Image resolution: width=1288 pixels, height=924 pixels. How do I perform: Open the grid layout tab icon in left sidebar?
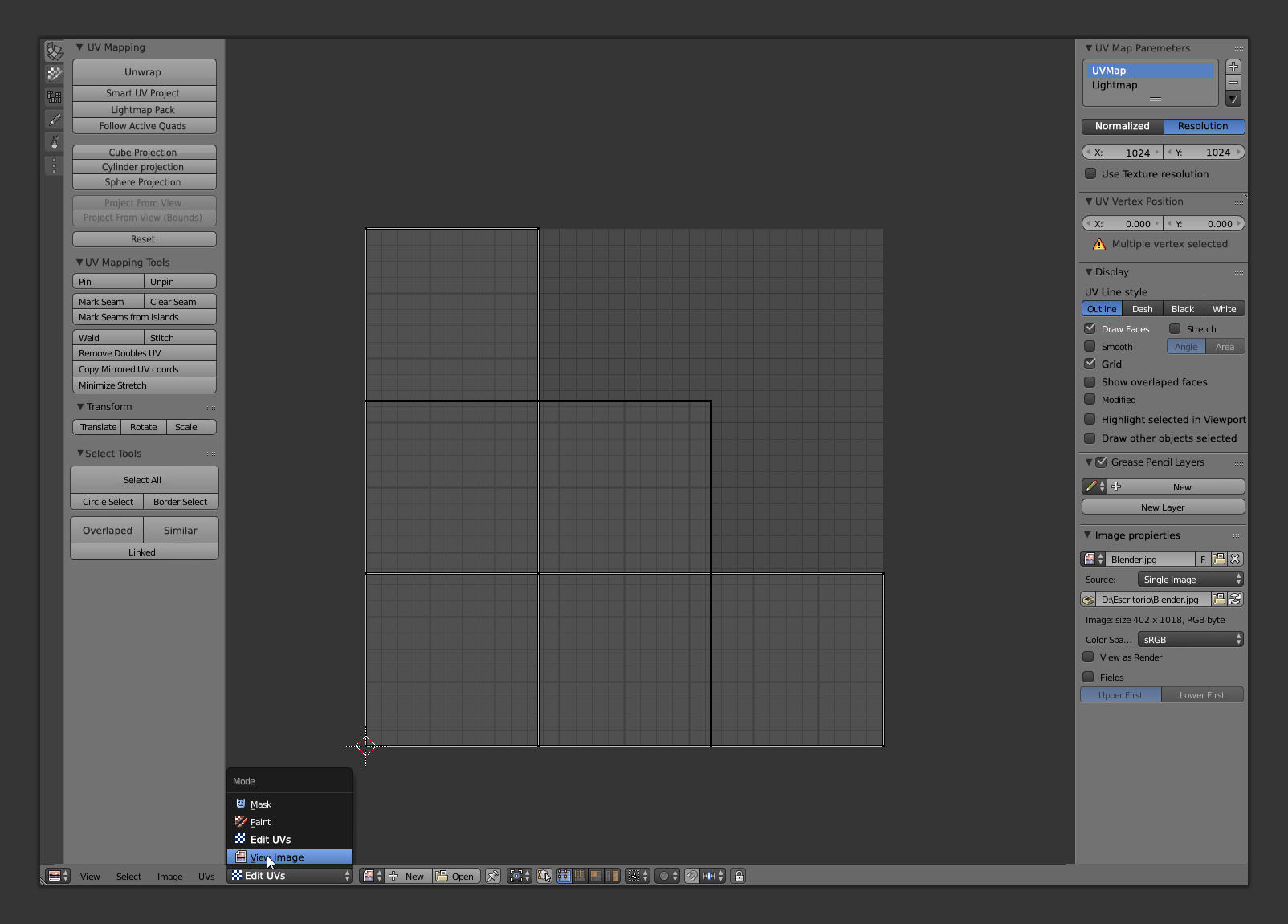coord(54,97)
